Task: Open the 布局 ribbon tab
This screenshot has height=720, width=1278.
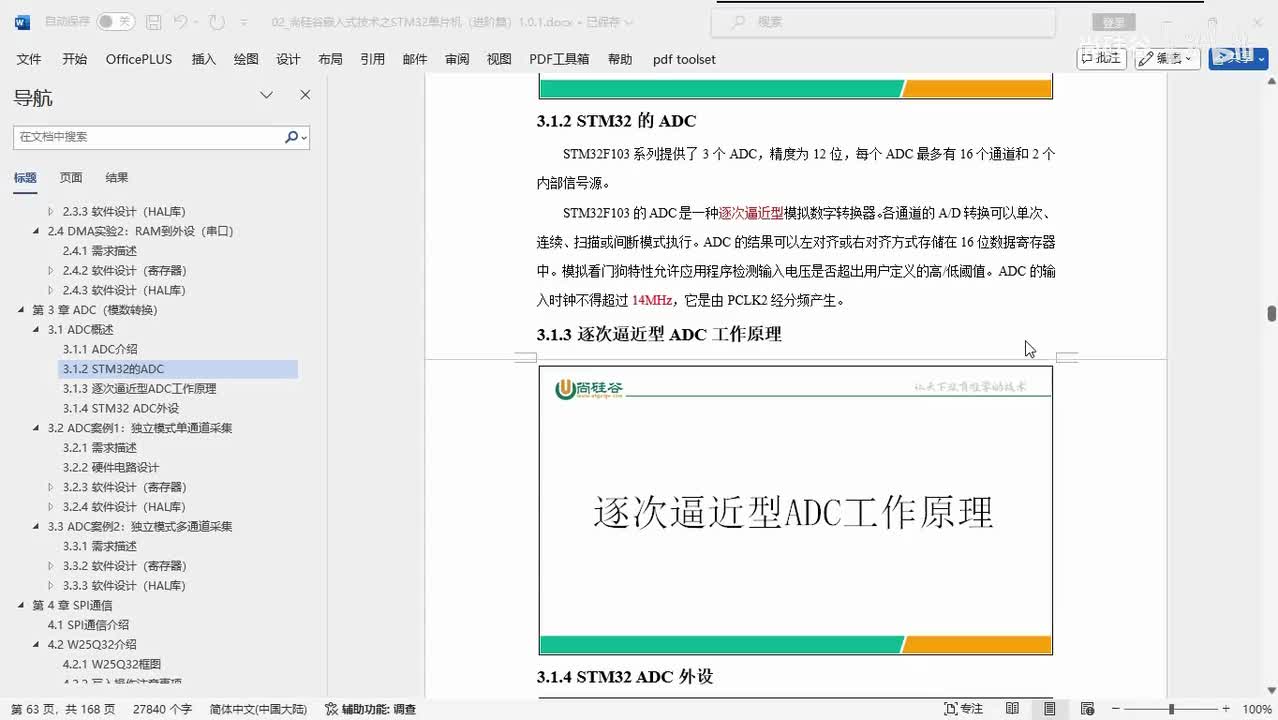Action: (330, 59)
